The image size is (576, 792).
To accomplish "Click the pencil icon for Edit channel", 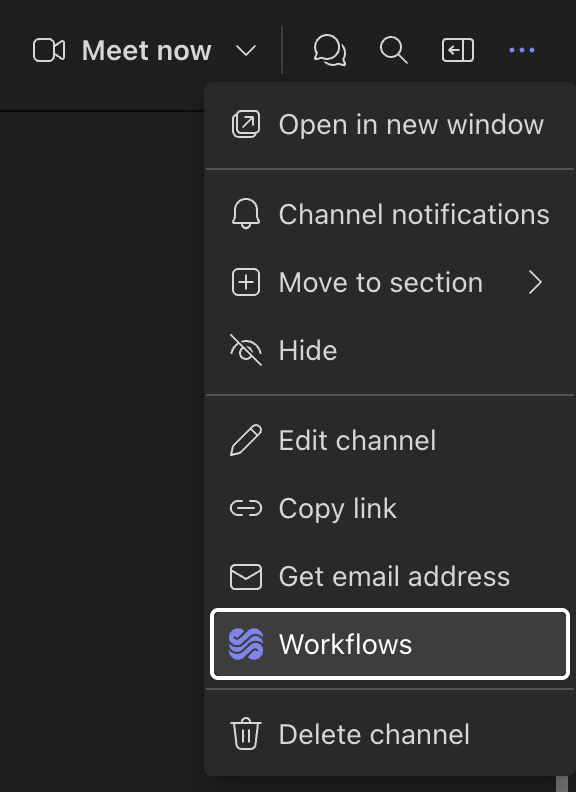I will [246, 440].
